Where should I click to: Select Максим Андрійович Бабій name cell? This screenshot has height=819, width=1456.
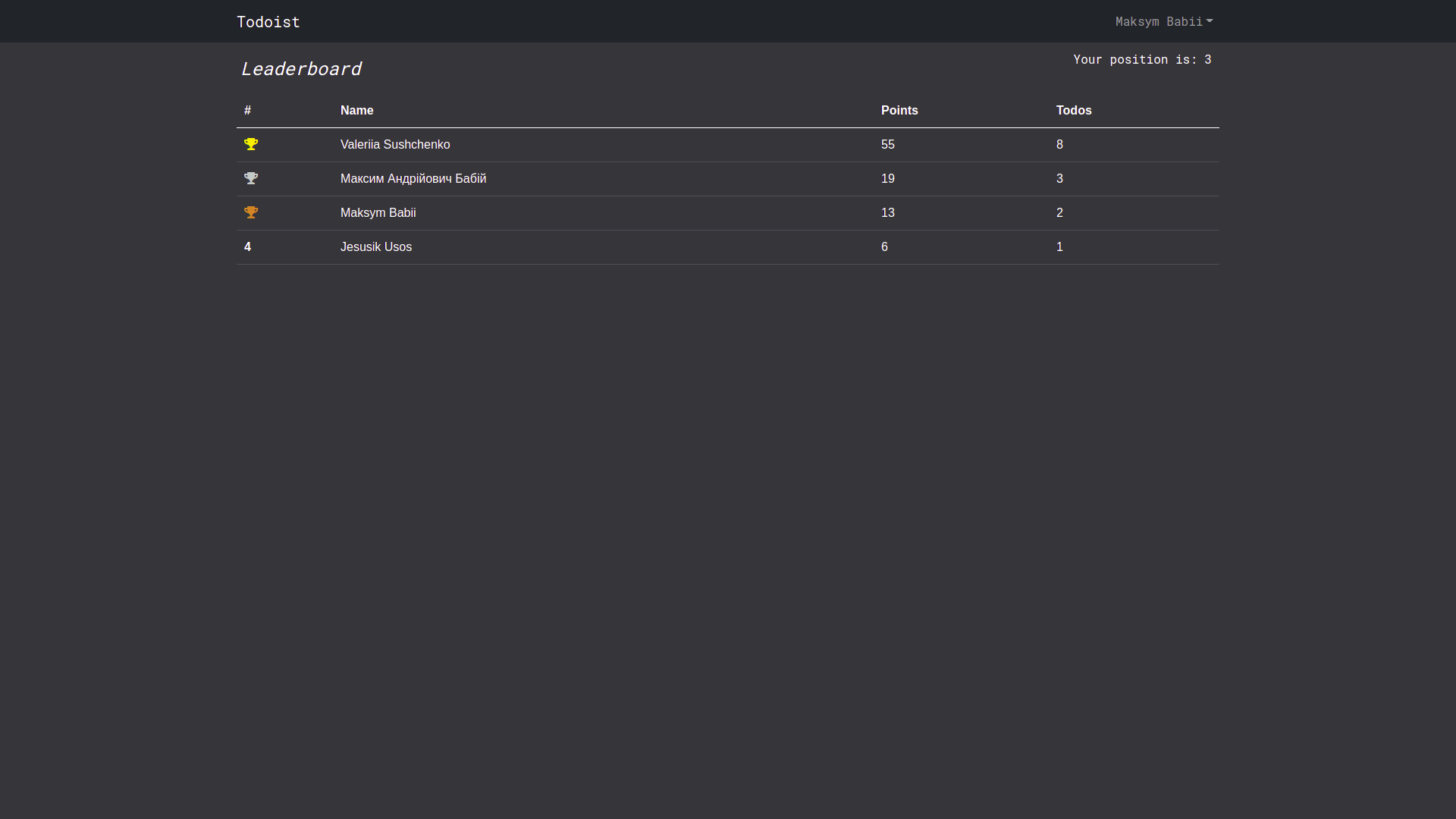pyautogui.click(x=413, y=179)
